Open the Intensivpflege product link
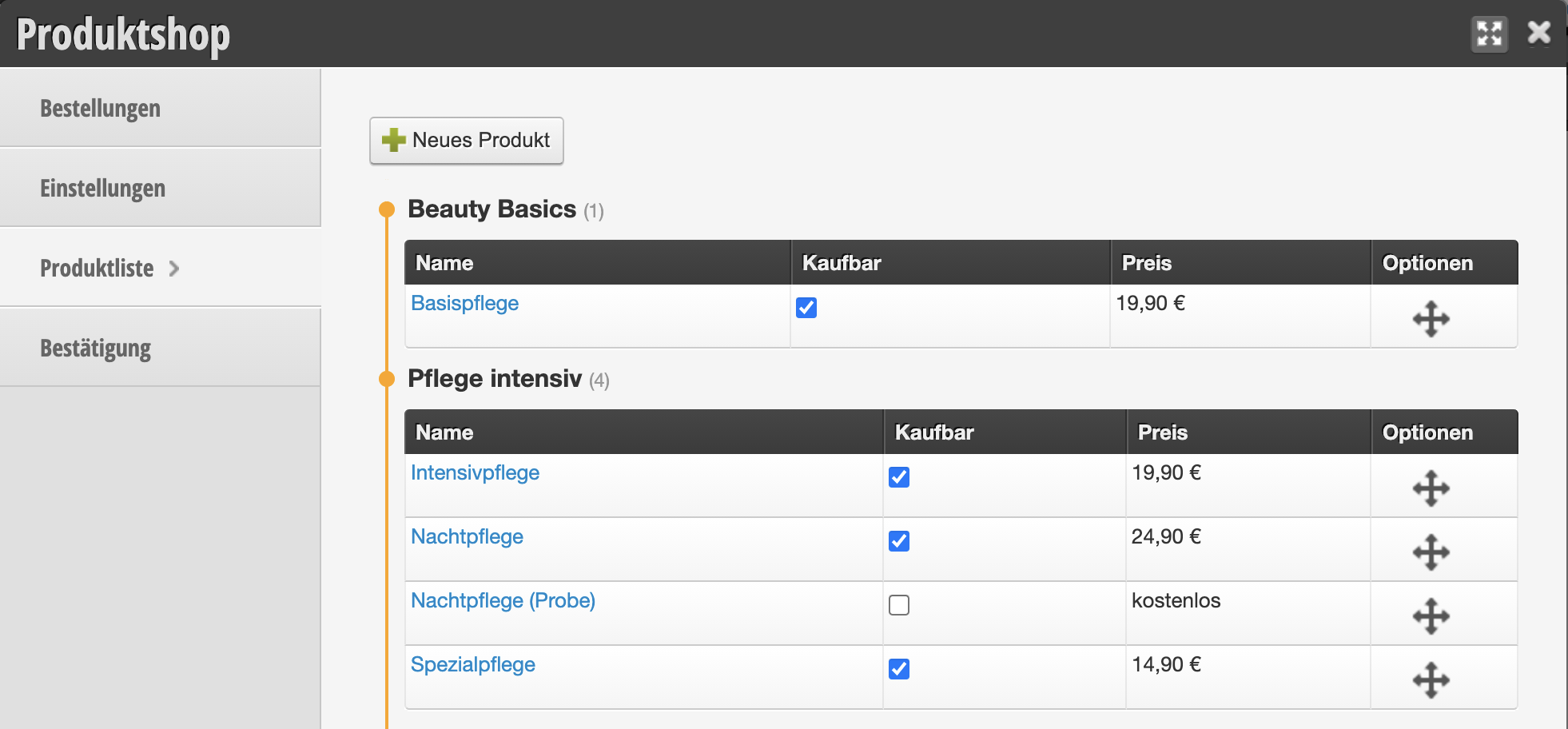Image resolution: width=1568 pixels, height=729 pixels. coord(475,472)
